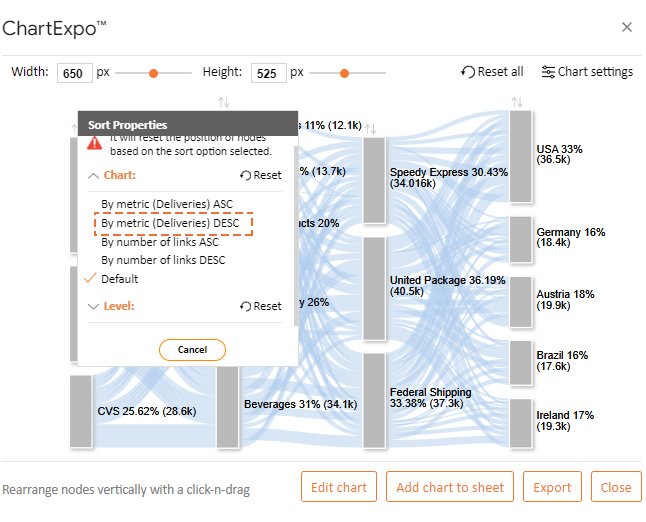Click the Export button
The image size is (646, 522).
[552, 487]
